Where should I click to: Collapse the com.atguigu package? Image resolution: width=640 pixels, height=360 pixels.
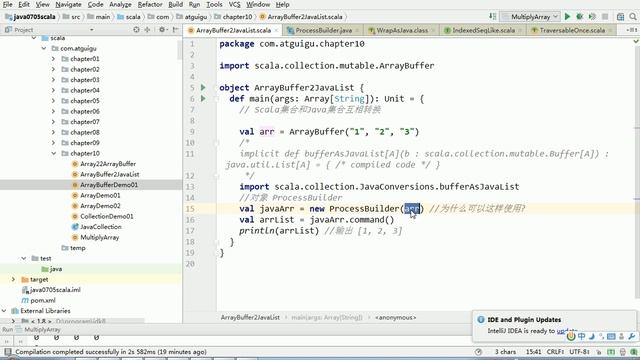tap(44, 48)
